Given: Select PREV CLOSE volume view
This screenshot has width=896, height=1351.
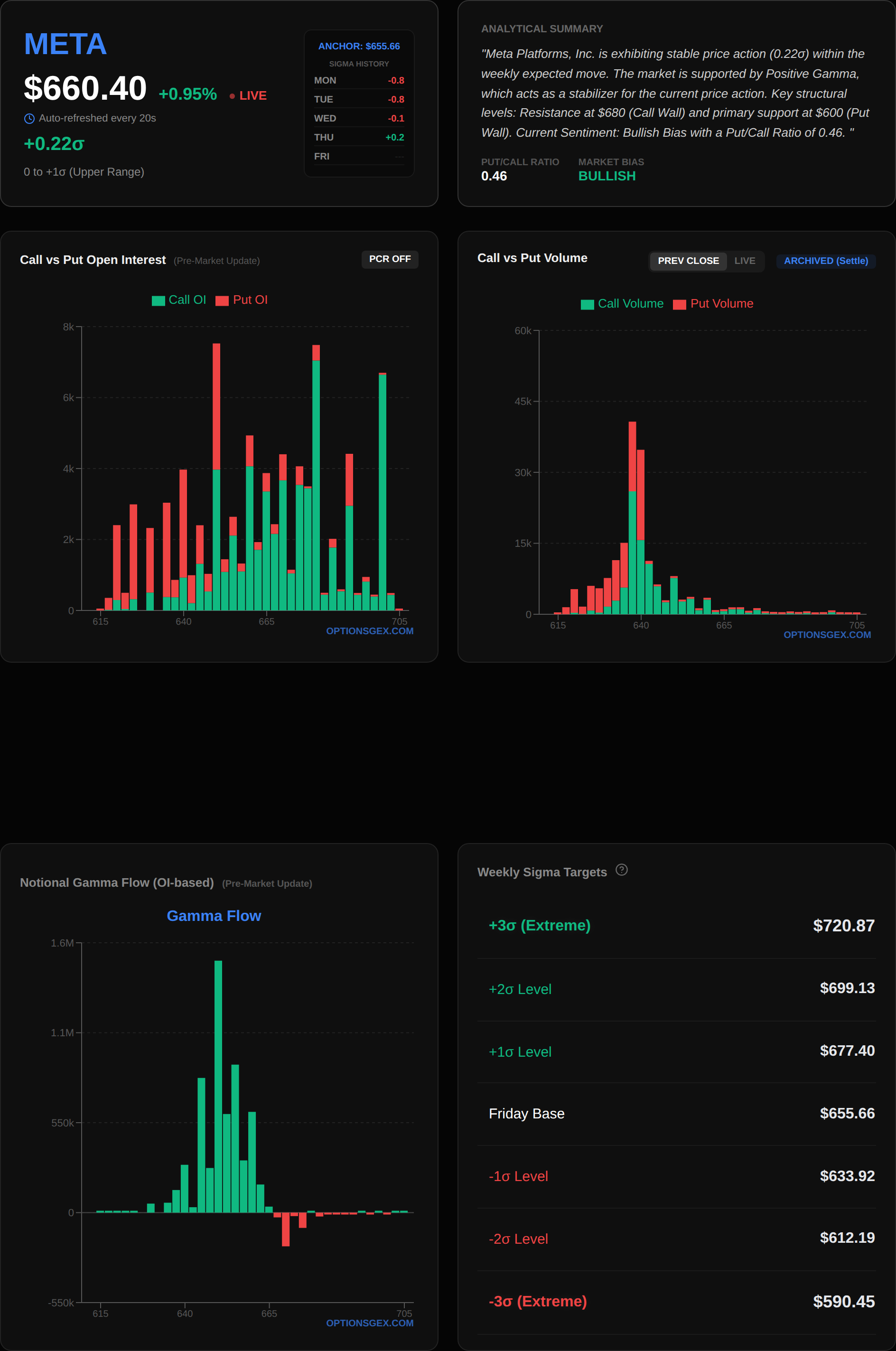Looking at the screenshot, I should point(688,261).
